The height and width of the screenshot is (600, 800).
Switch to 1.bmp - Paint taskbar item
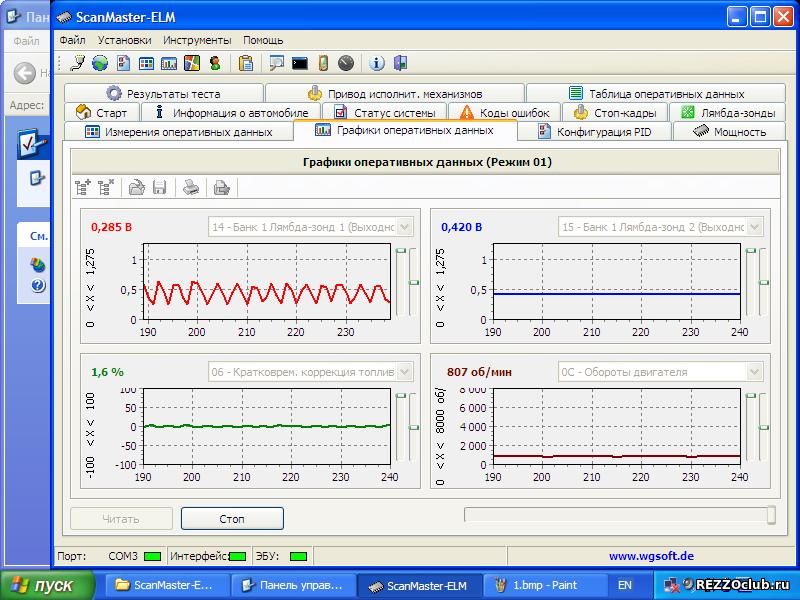[544, 585]
